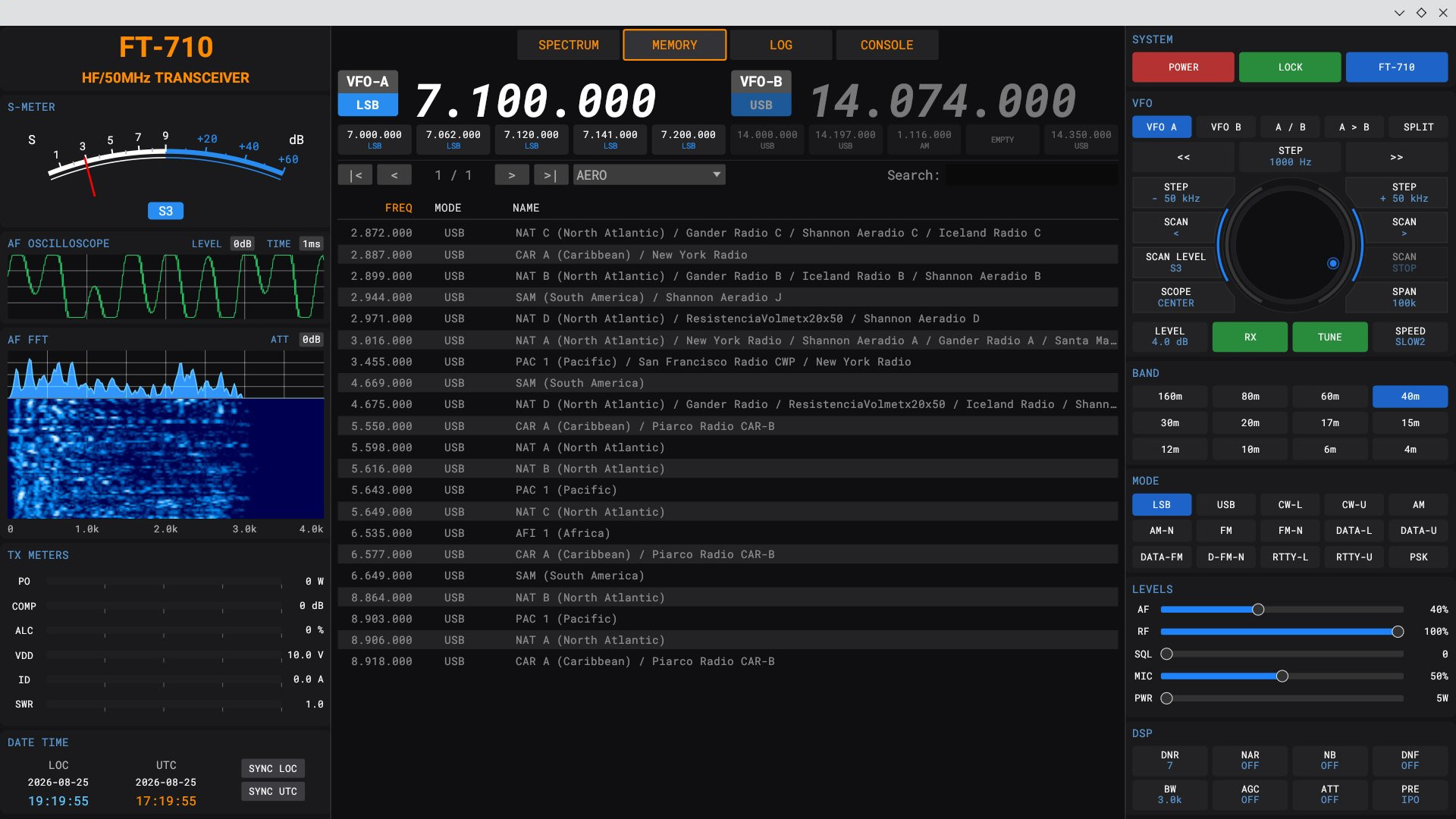
Task: Click SYNC LOC time button
Action: pos(273,769)
